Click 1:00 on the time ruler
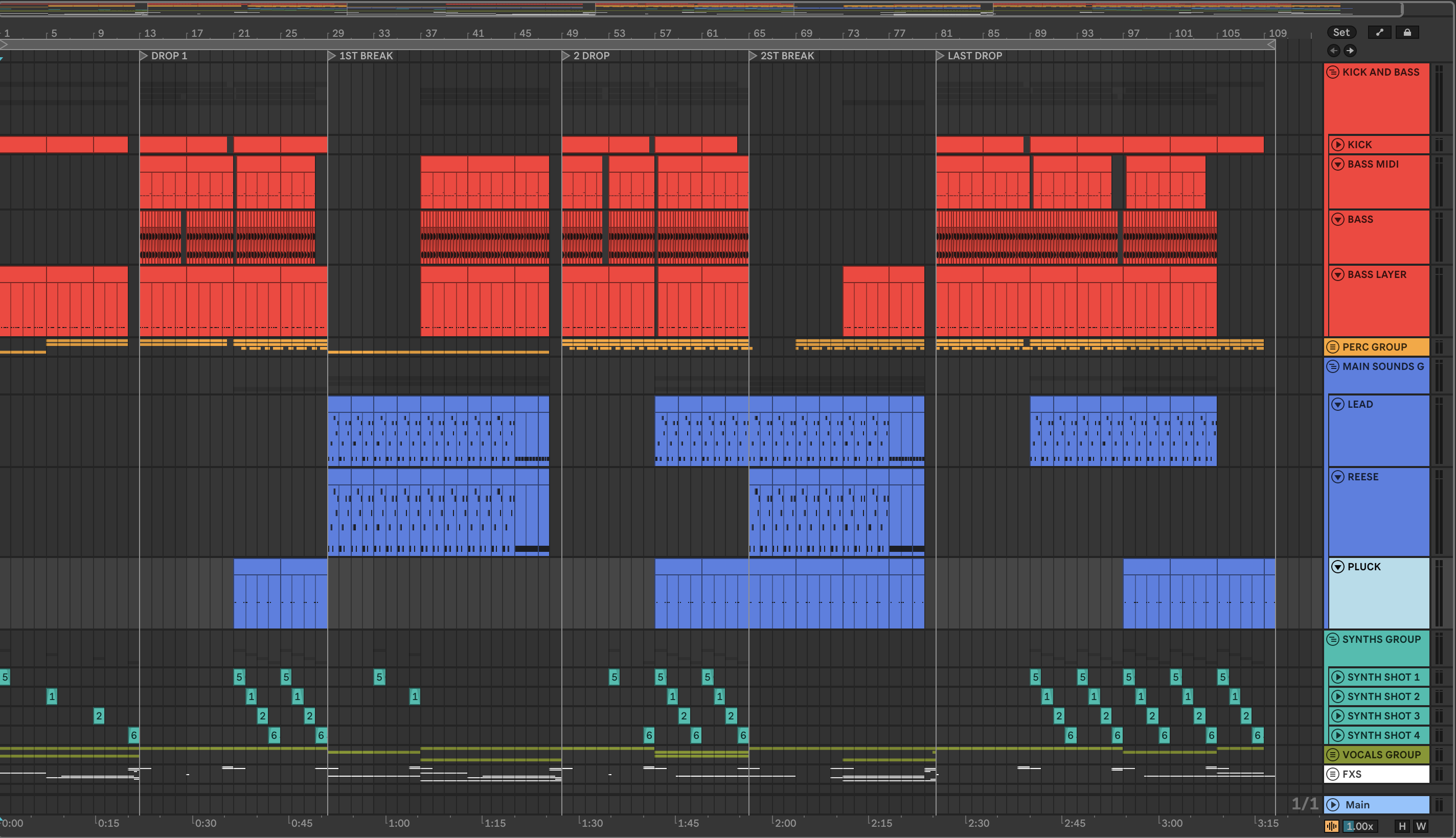1456x838 pixels. click(398, 823)
